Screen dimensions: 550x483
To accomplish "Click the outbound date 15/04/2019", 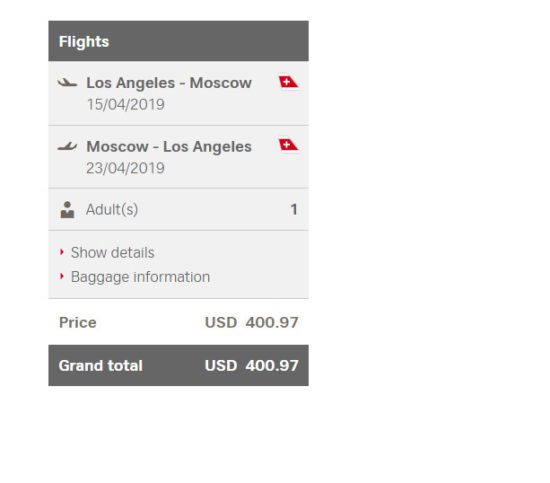I will 126,105.
